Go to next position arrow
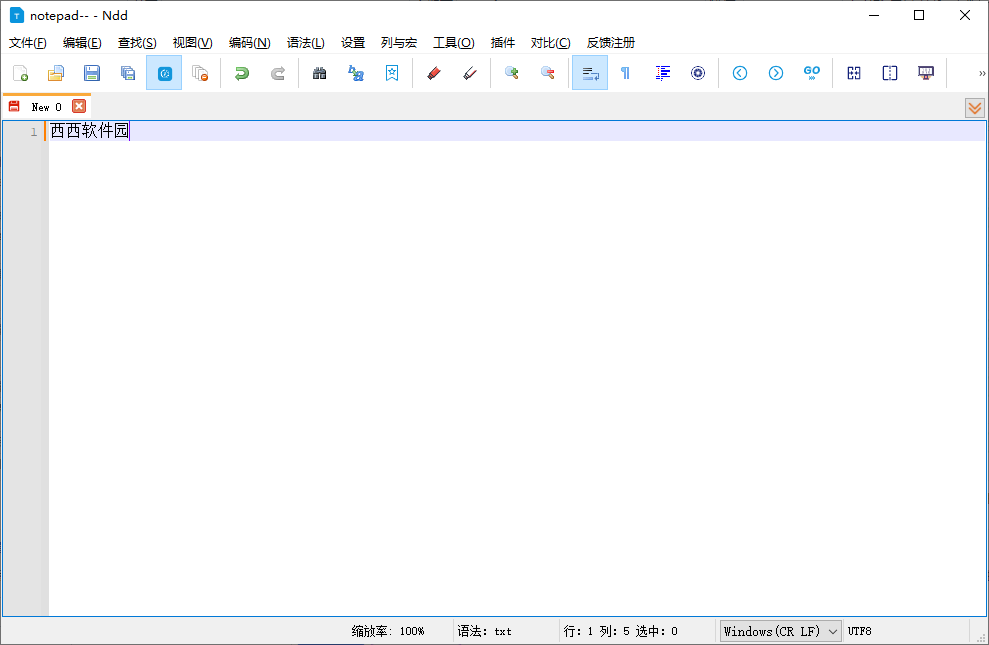The image size is (989, 645). coord(776,73)
